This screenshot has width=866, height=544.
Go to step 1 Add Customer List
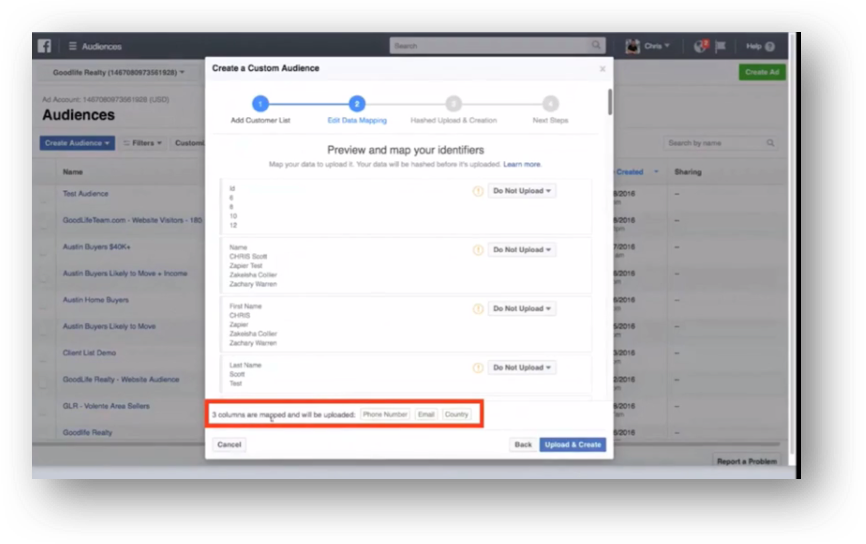point(260,104)
